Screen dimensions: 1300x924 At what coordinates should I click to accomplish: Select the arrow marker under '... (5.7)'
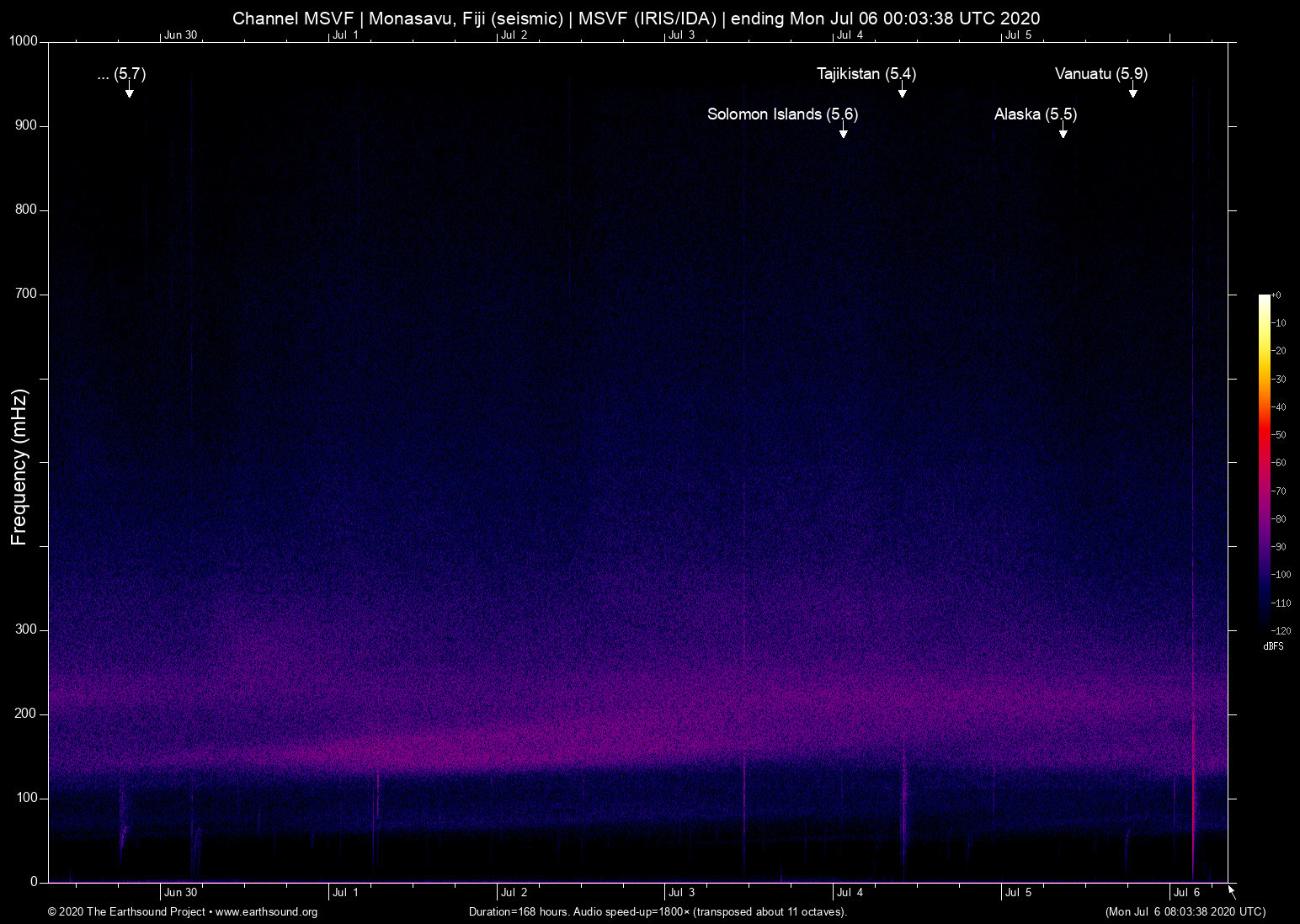click(x=130, y=90)
